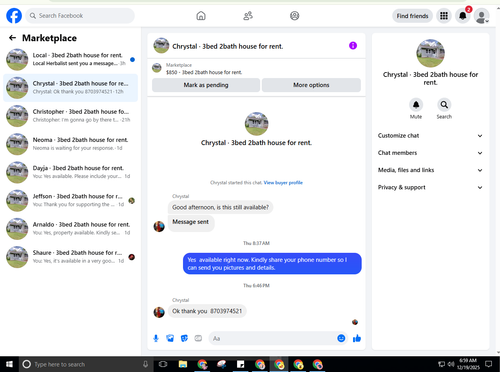The width and height of the screenshot is (500, 372).
Task: Mute this chat bell icon
Action: (x=416, y=105)
